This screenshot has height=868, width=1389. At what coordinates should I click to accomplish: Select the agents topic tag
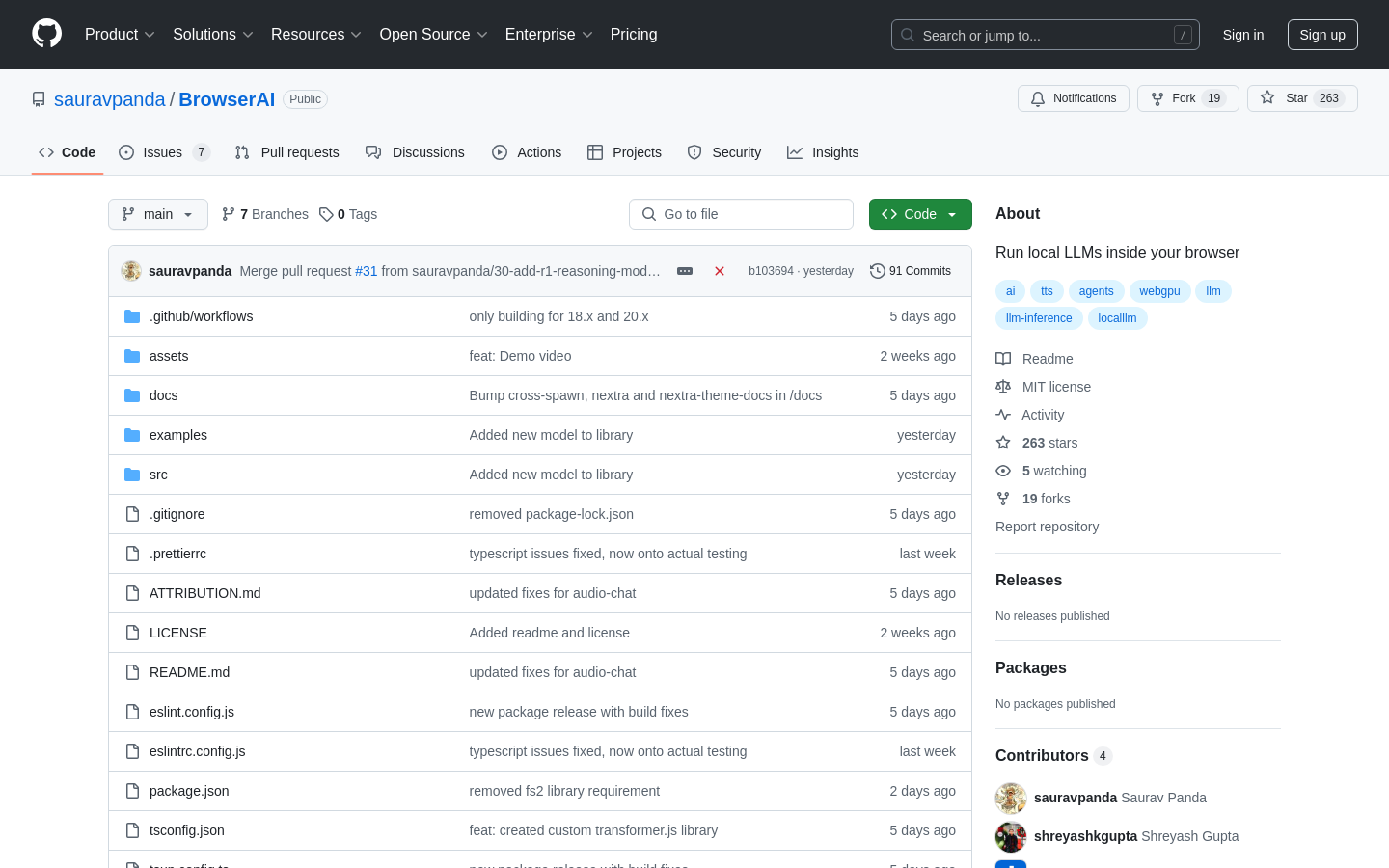click(x=1096, y=291)
